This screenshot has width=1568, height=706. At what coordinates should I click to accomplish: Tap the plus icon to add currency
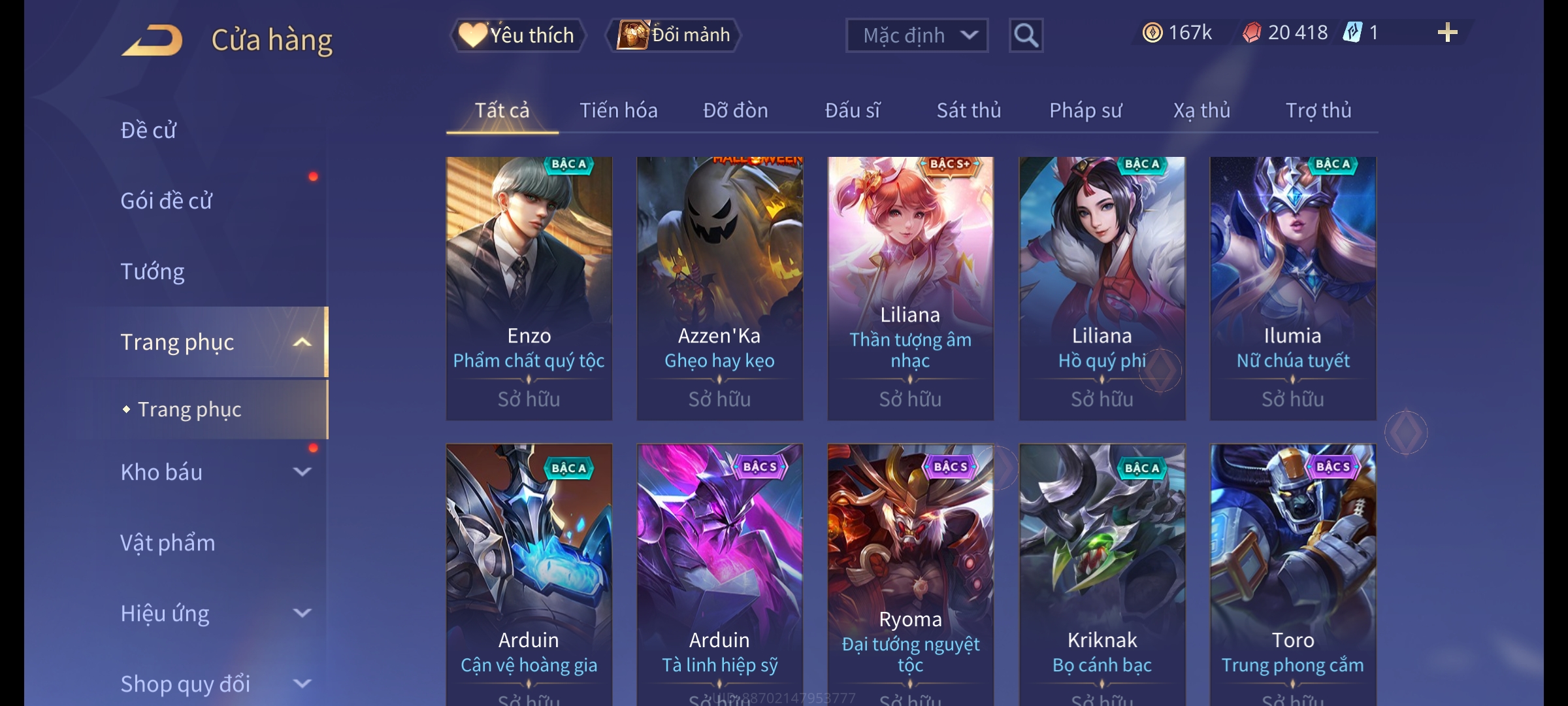[x=1448, y=33]
